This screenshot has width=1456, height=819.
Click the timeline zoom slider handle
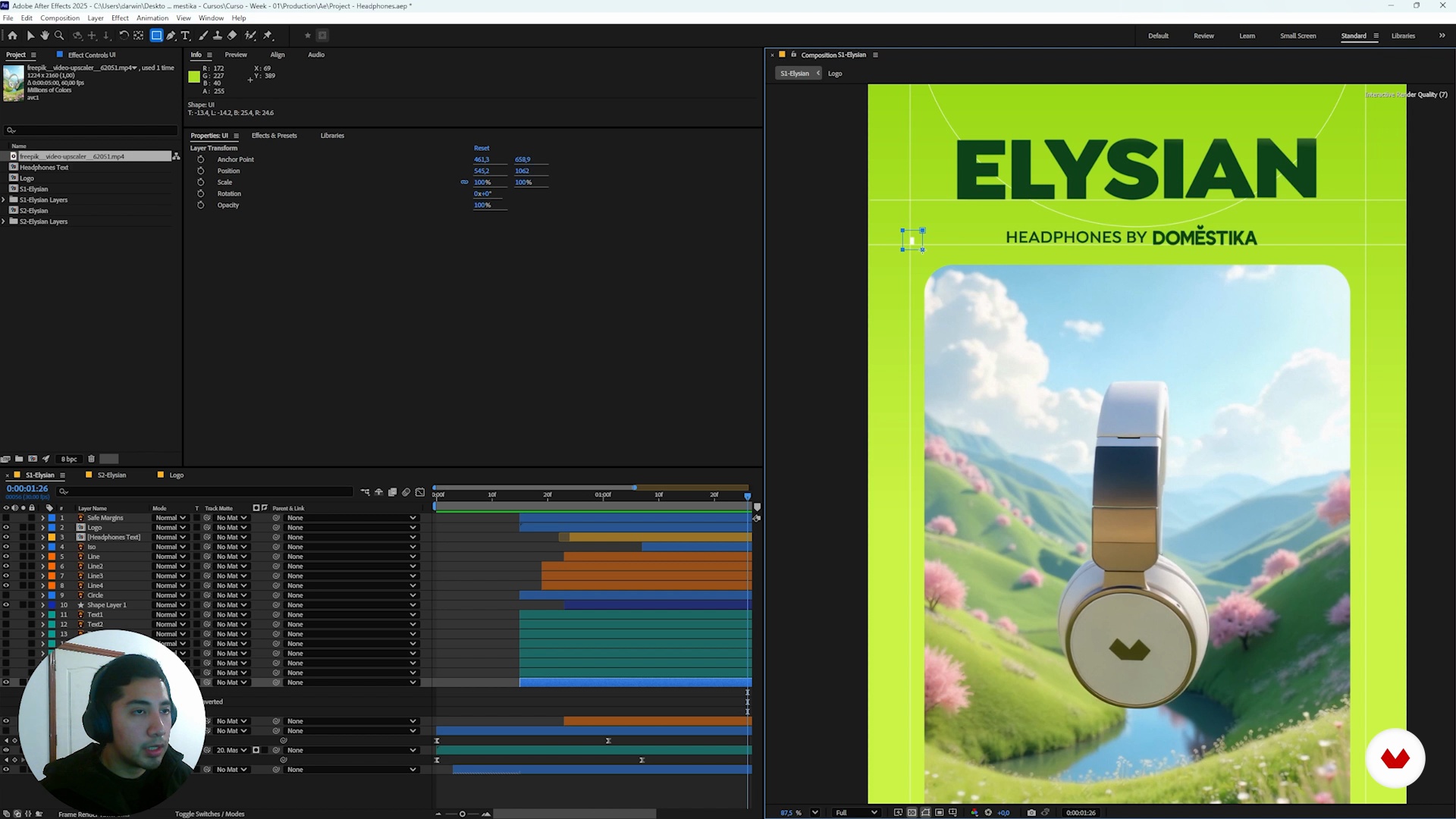coord(462,814)
